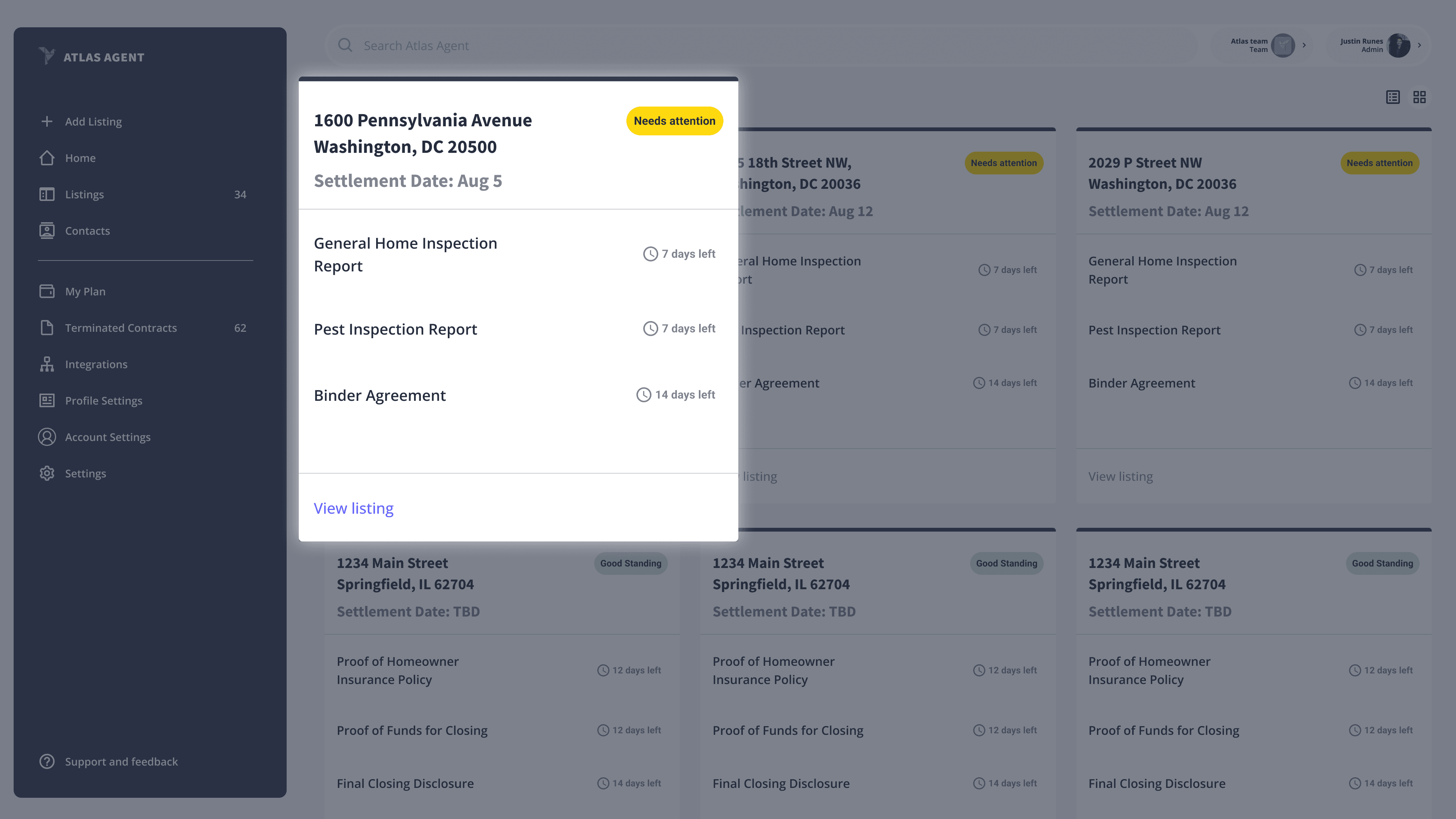
Task: Open the Listings menu item
Action: click(x=84, y=195)
